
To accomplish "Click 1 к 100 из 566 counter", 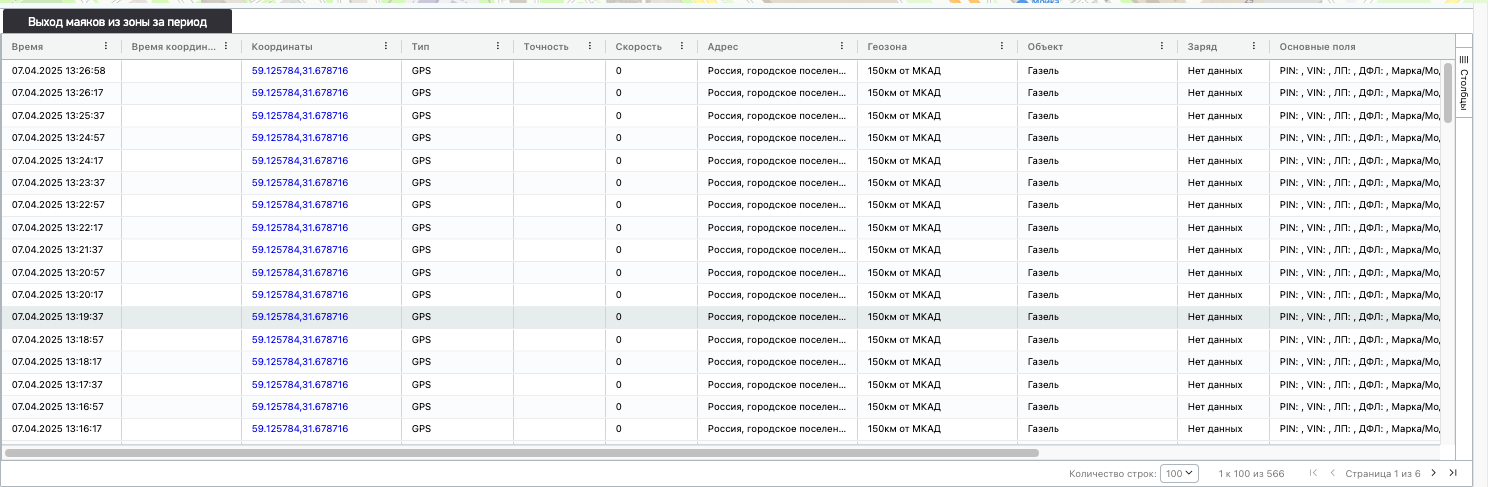I will (1252, 473).
